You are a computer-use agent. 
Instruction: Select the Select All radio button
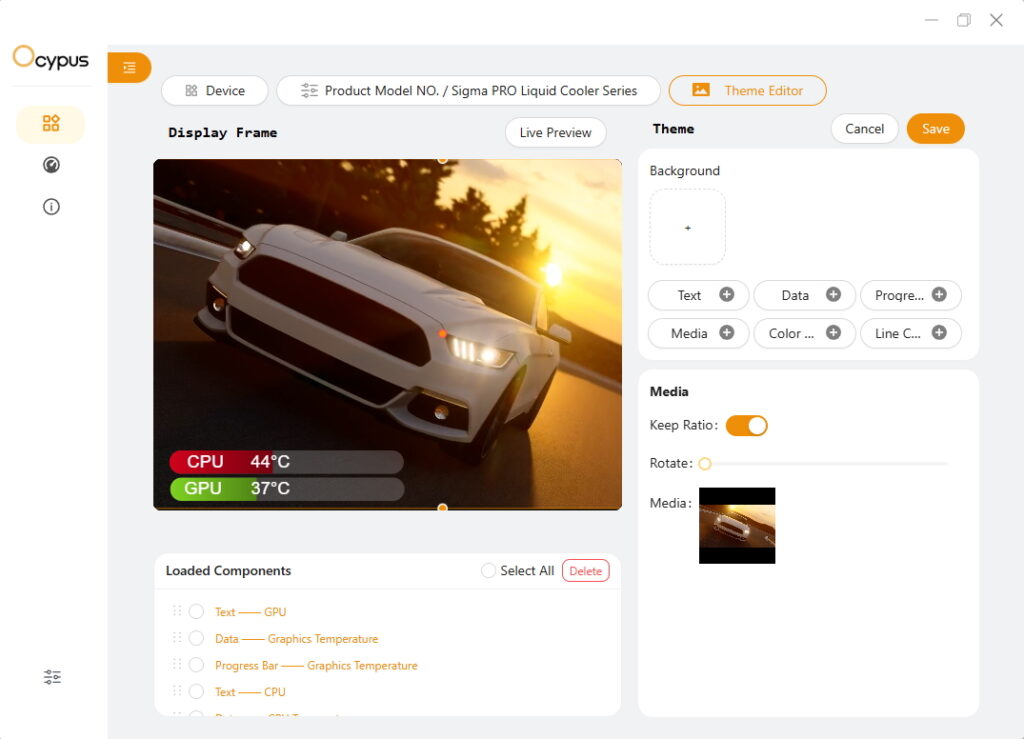pos(488,571)
